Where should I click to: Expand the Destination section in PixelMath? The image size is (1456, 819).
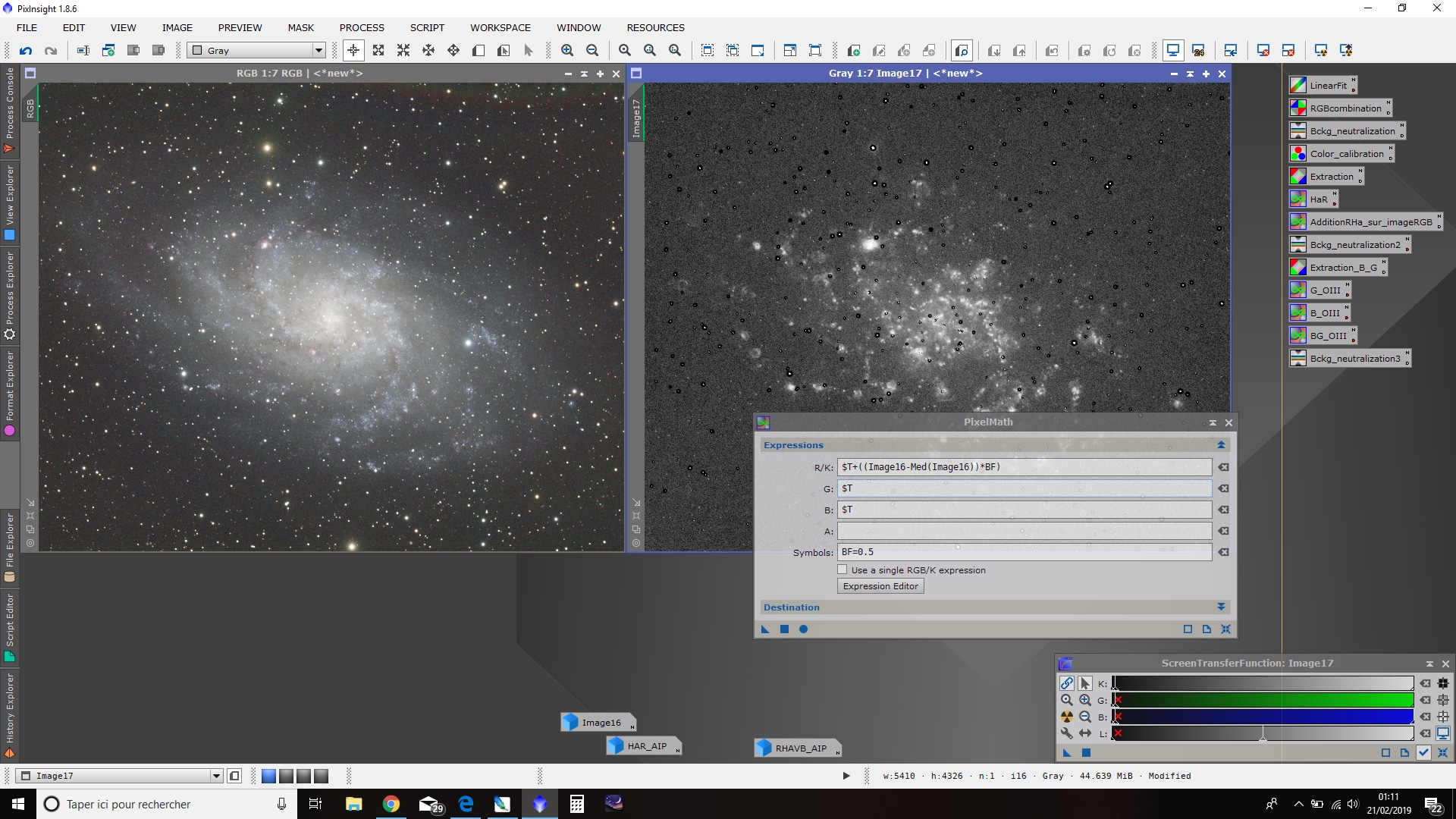(1221, 607)
